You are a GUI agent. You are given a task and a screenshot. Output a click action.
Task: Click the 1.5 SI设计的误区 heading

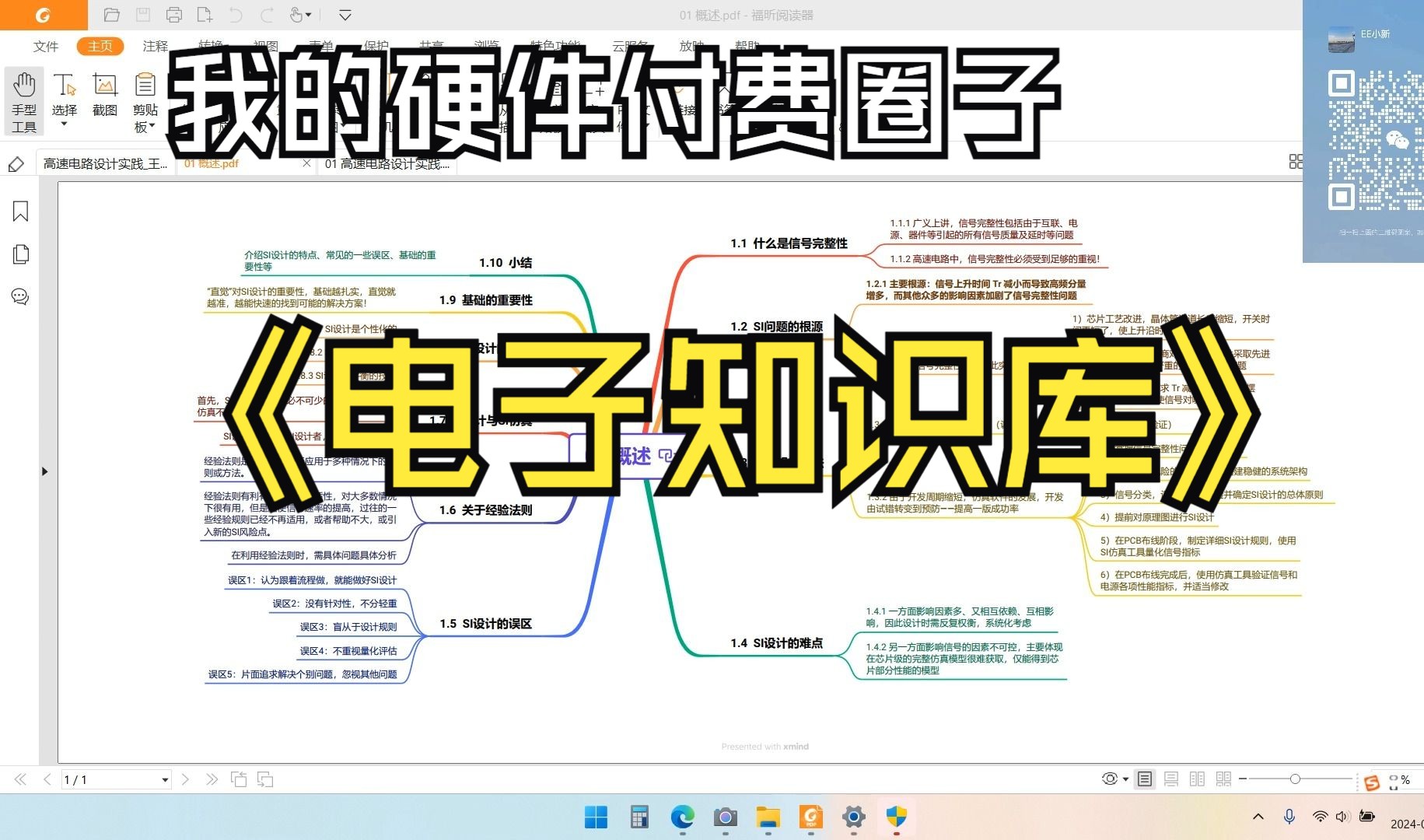485,623
